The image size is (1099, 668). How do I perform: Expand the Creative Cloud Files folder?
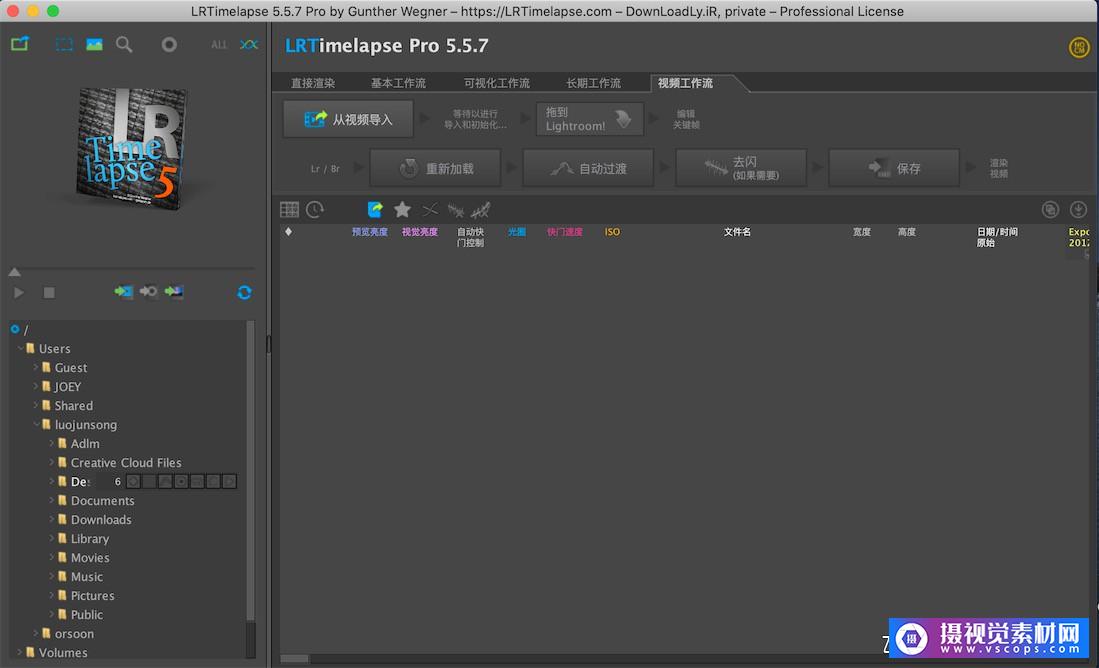(52, 462)
